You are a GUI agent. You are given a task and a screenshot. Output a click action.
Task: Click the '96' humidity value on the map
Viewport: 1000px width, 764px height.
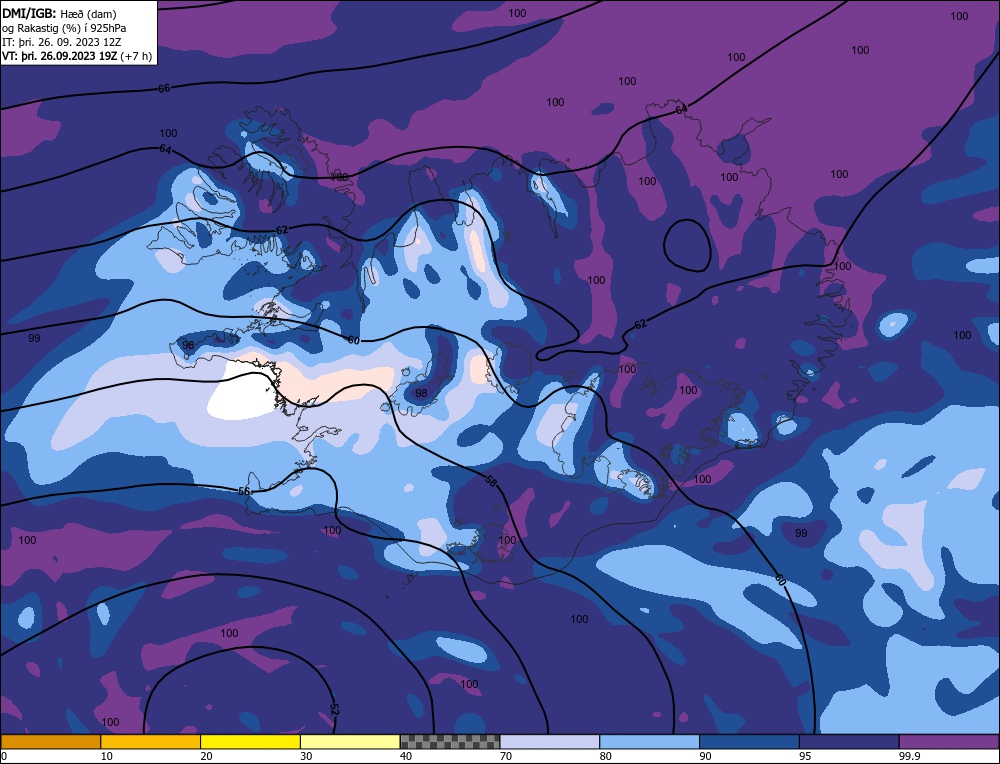coord(188,345)
